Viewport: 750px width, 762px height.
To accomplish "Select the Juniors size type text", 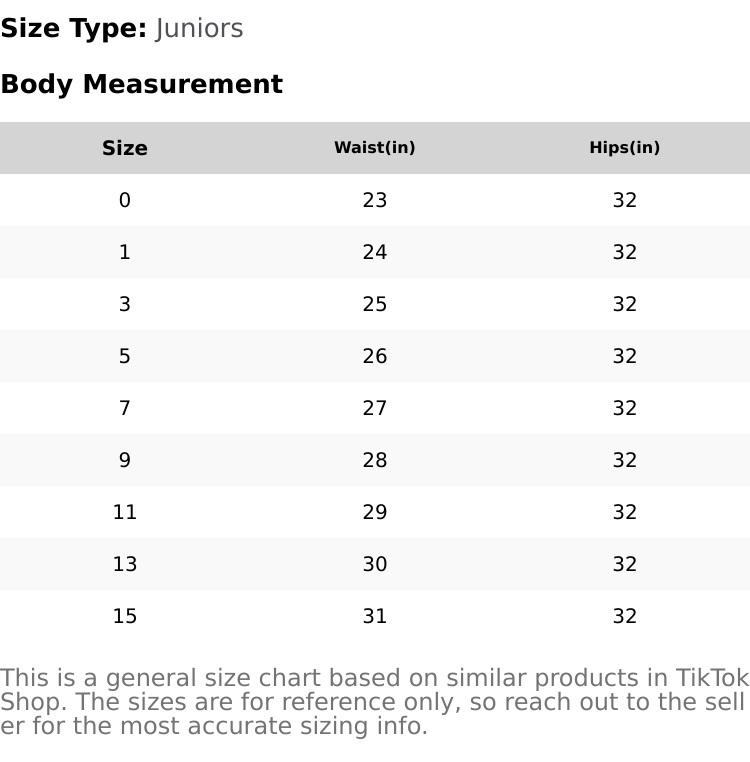I will pos(199,29).
